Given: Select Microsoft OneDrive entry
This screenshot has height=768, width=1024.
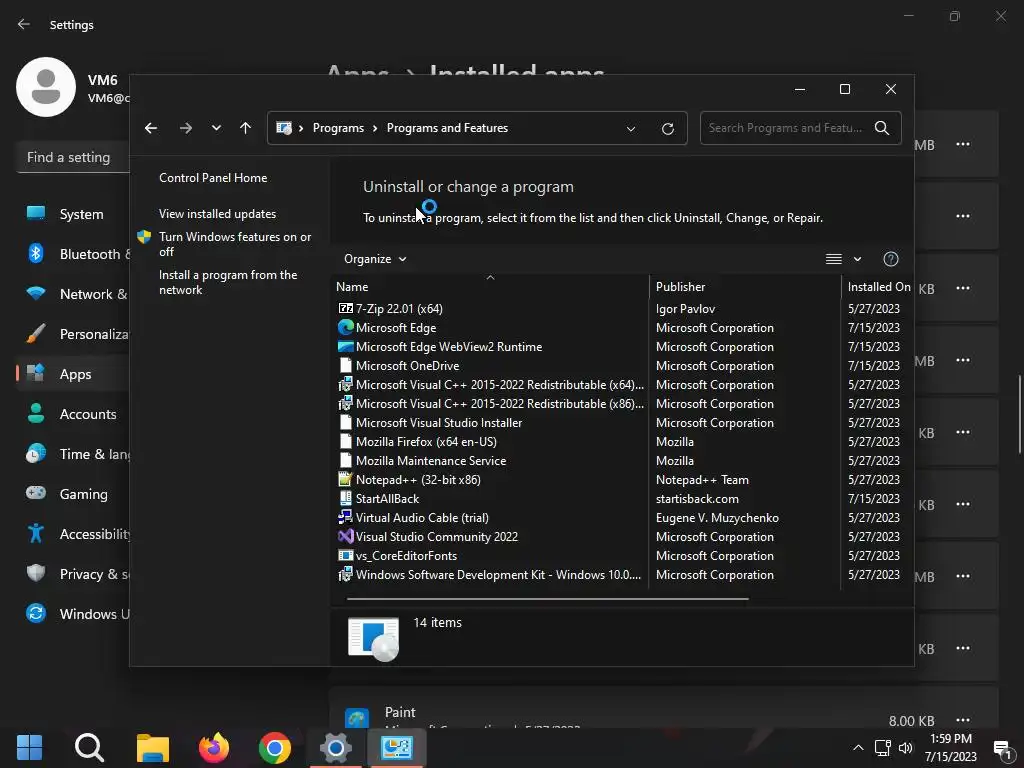Looking at the screenshot, I should [x=407, y=366].
